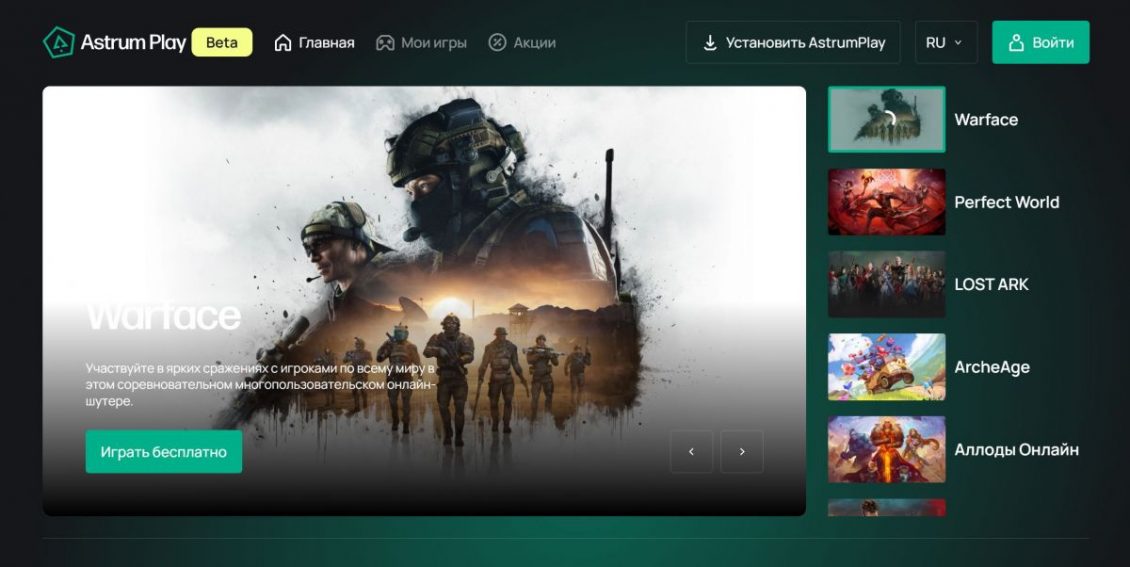Select the Warface thumbnail in the list
Viewport: 1130px width, 567px height.
[886, 119]
